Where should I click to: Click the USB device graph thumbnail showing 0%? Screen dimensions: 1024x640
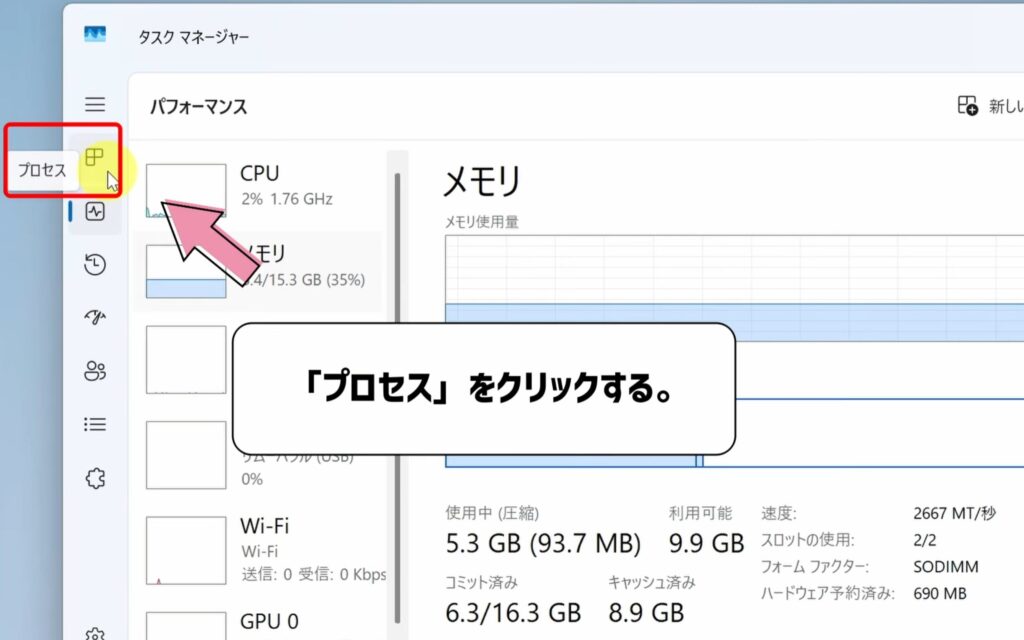tap(186, 455)
